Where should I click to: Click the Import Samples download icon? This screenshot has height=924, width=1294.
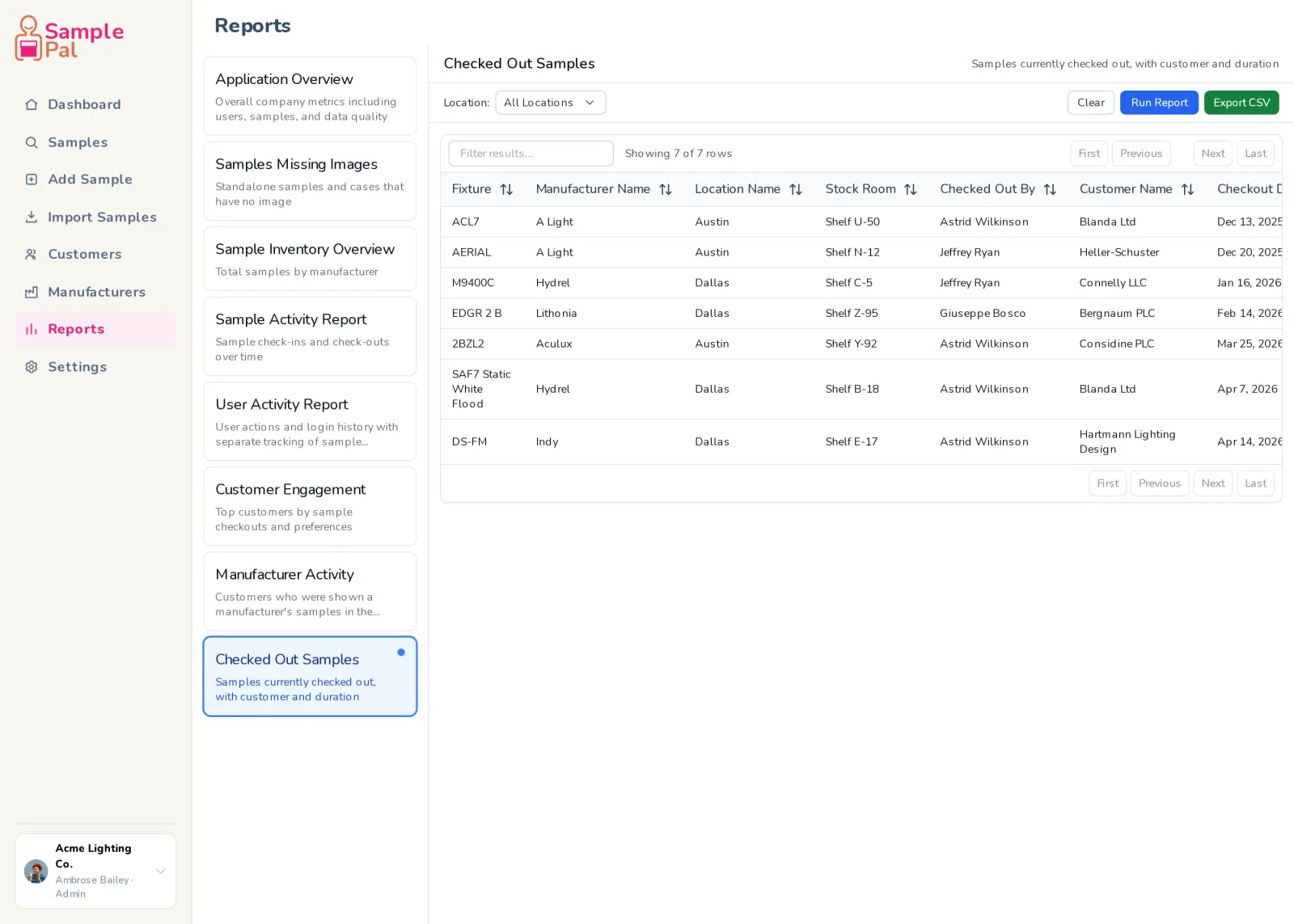coord(32,217)
